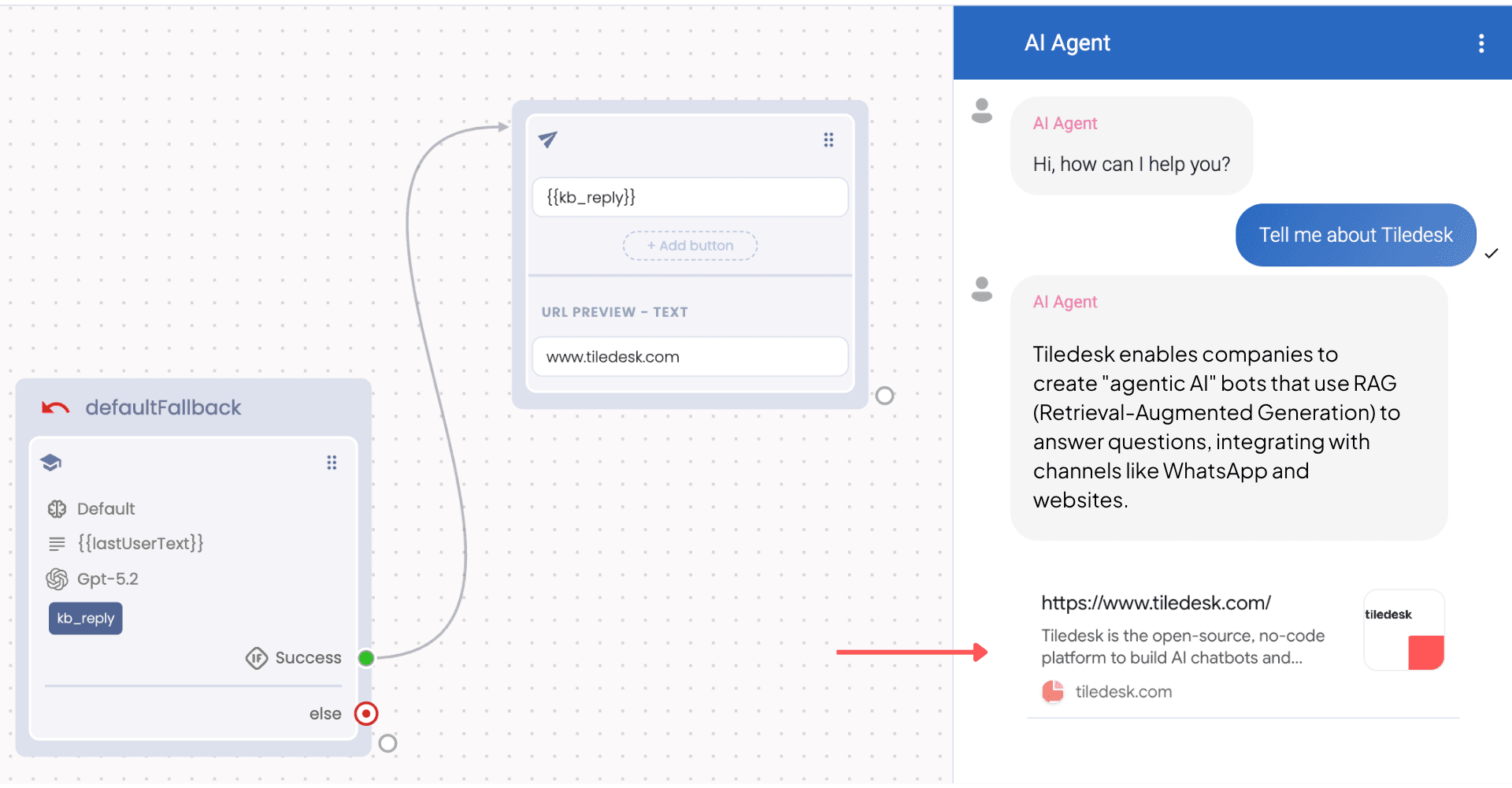
Task: Grab the reply block drag handle dots
Action: (828, 140)
